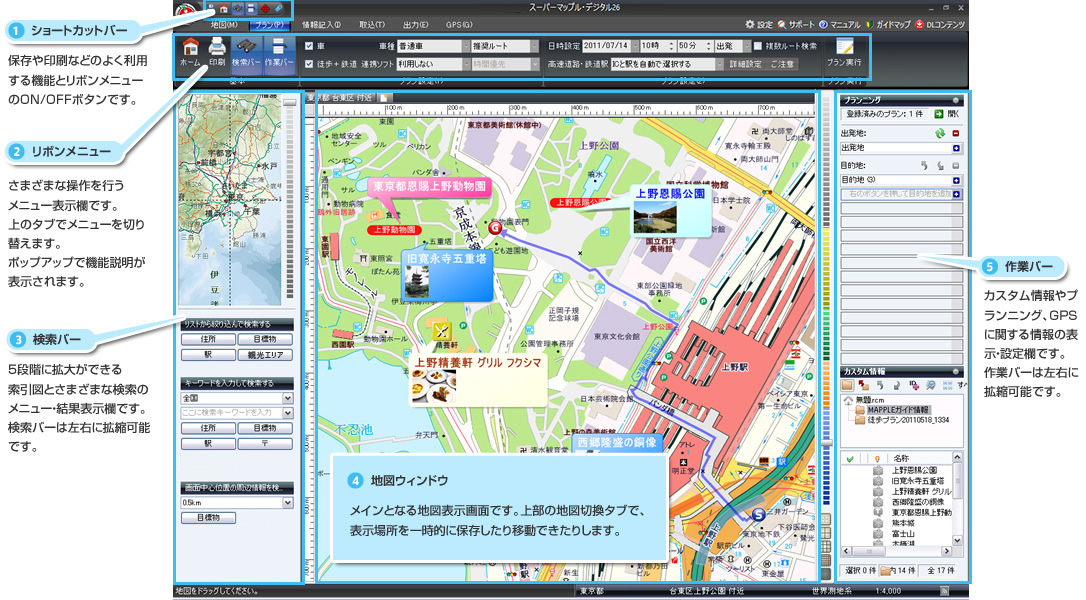
Task: Click the 観光エリア search button
Action: tap(265, 353)
